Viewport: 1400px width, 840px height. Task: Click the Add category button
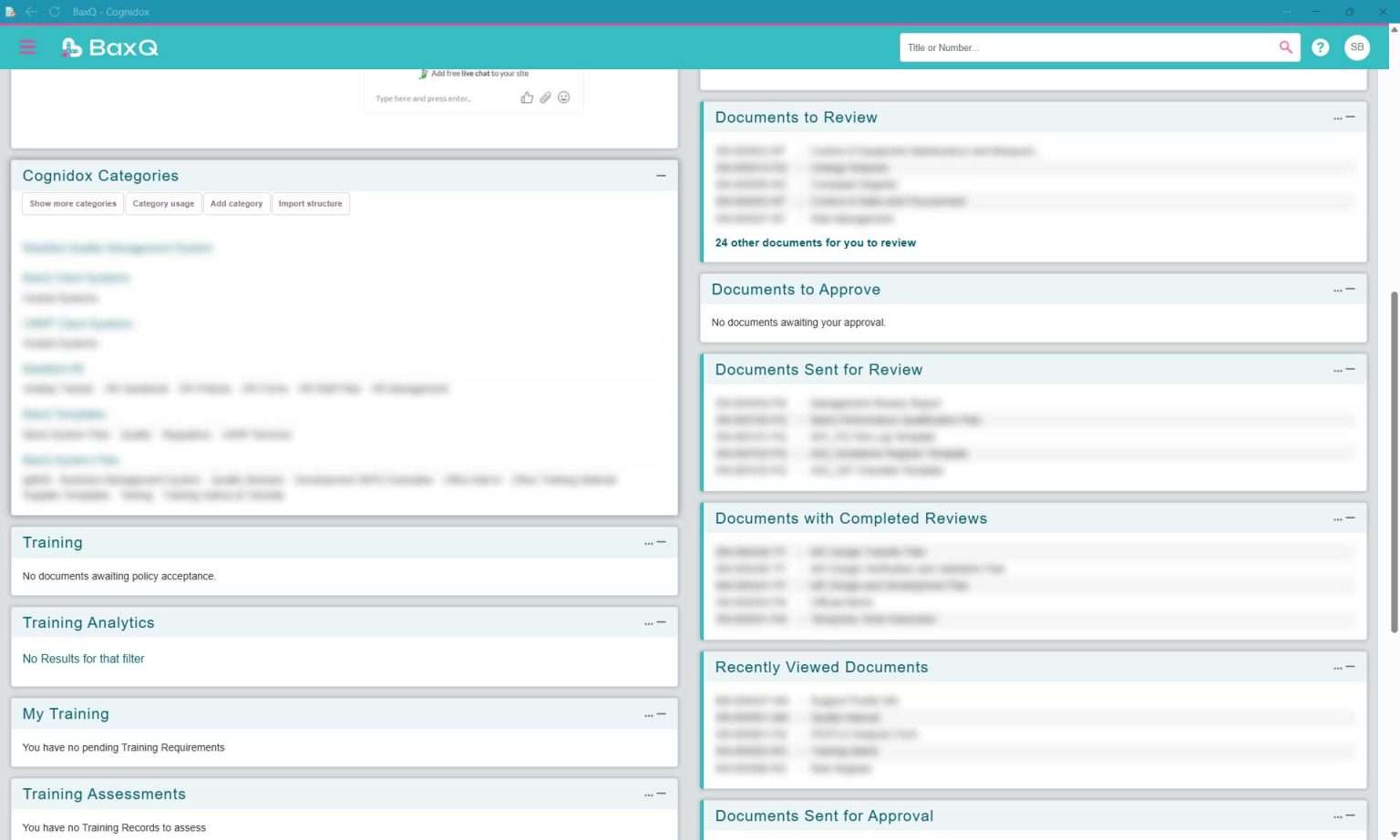236,204
